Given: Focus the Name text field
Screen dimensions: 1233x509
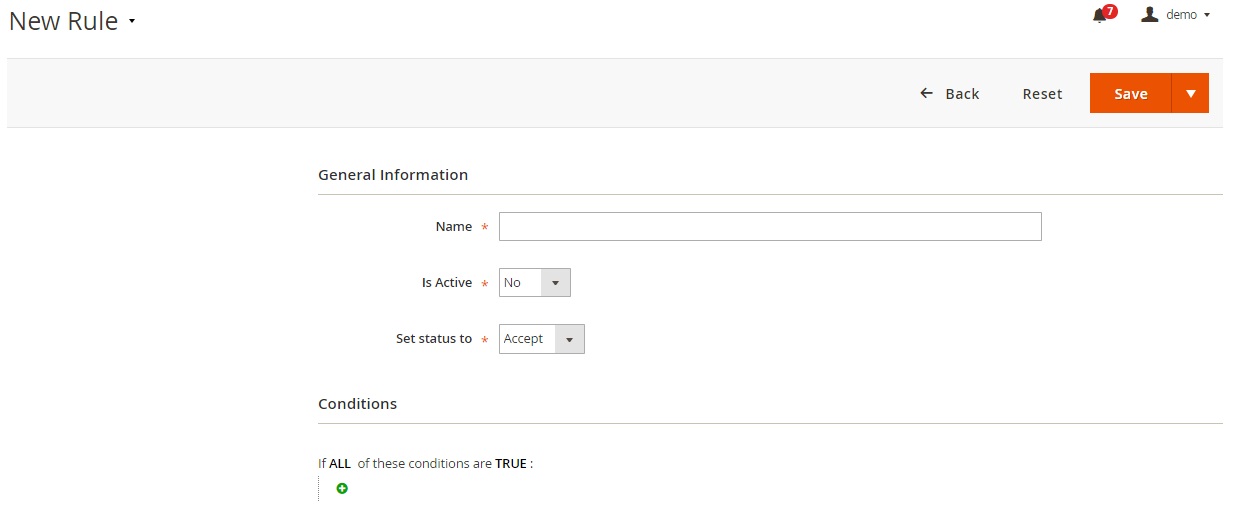Looking at the screenshot, I should [770, 227].
